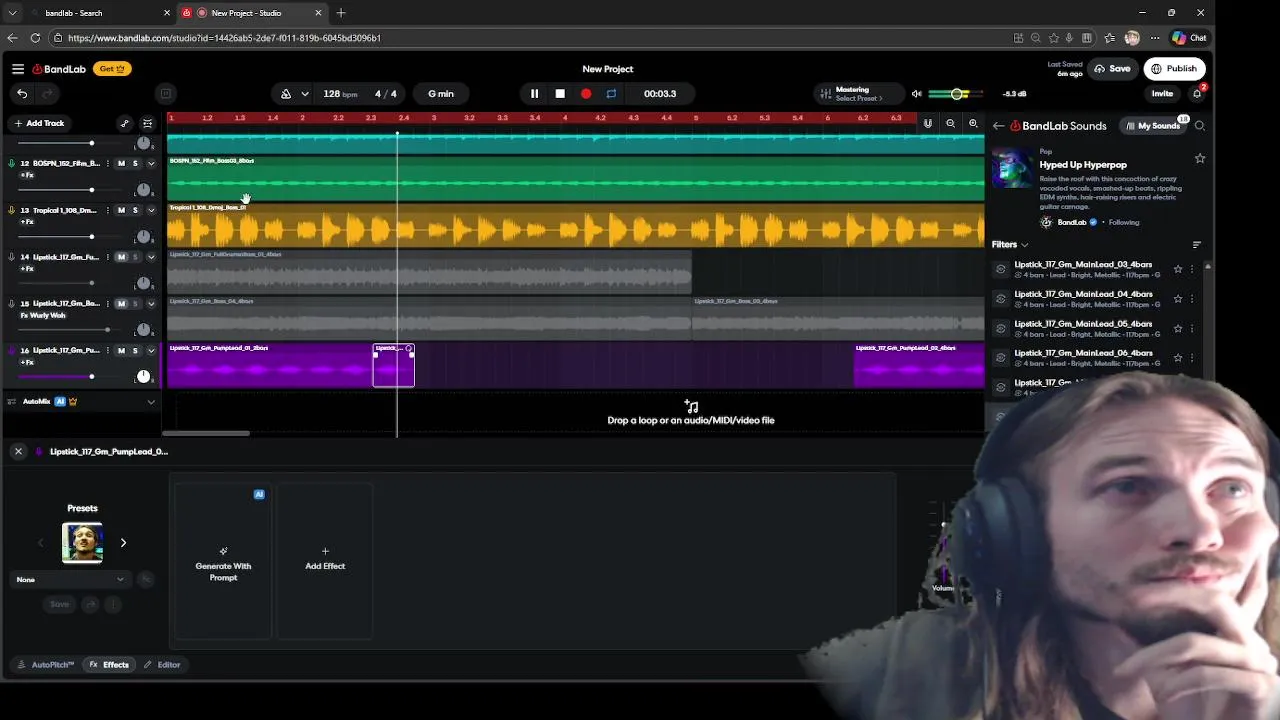
Task: Go back in BandLab Sounds panel
Action: click(998, 126)
